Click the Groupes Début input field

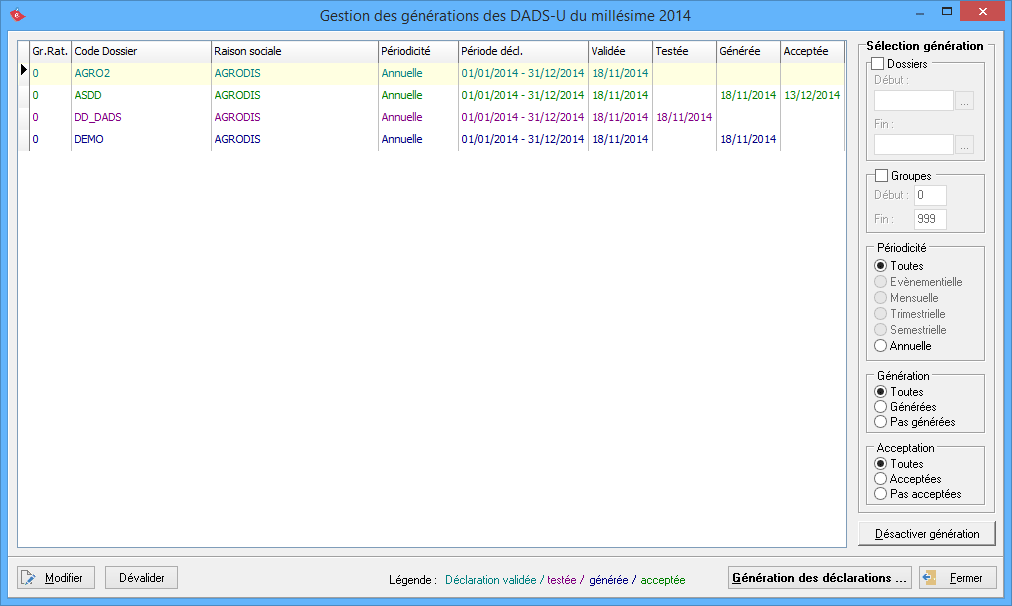click(x=929, y=195)
